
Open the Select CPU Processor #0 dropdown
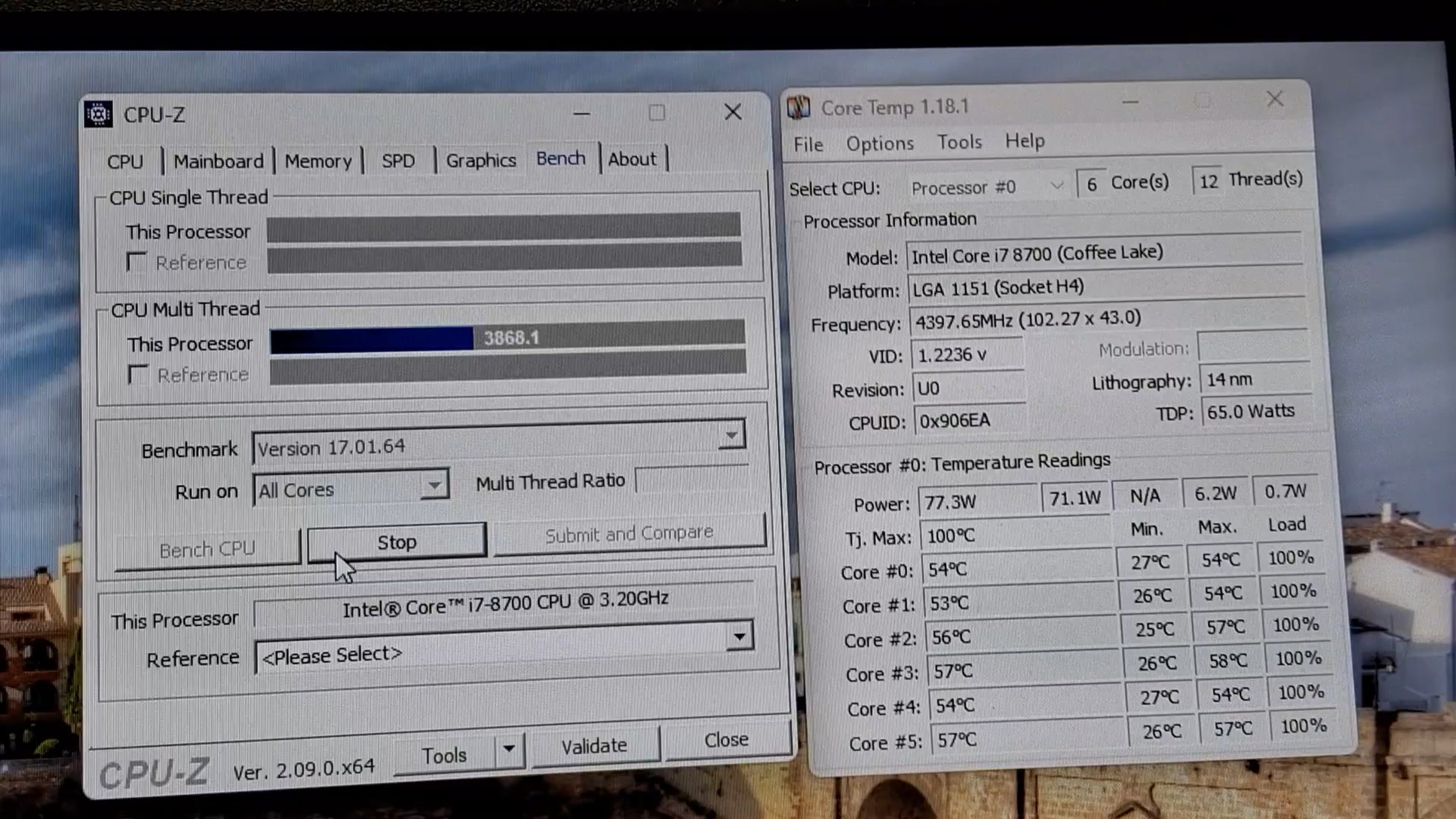click(1057, 185)
